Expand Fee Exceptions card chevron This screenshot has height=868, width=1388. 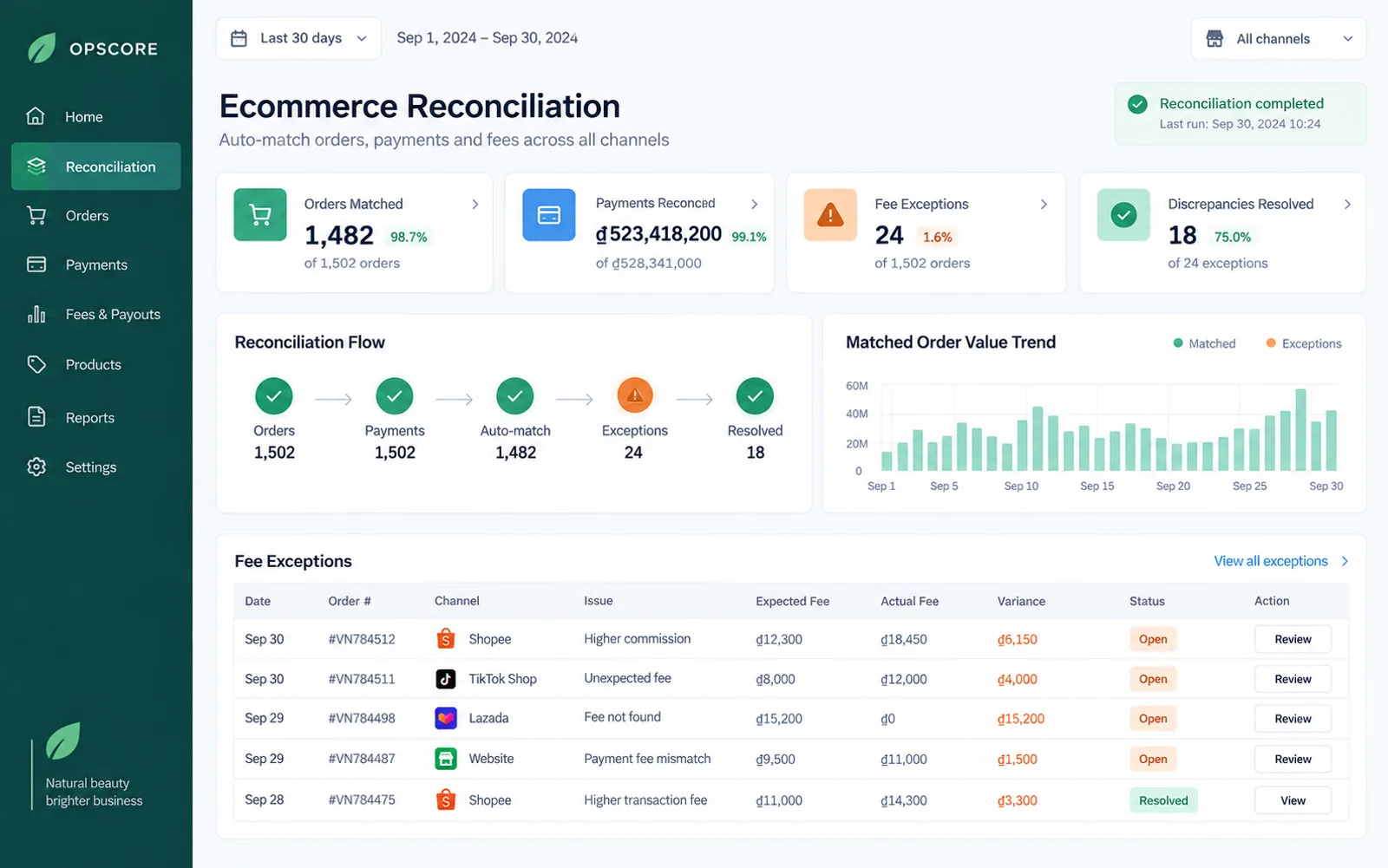1044,204
